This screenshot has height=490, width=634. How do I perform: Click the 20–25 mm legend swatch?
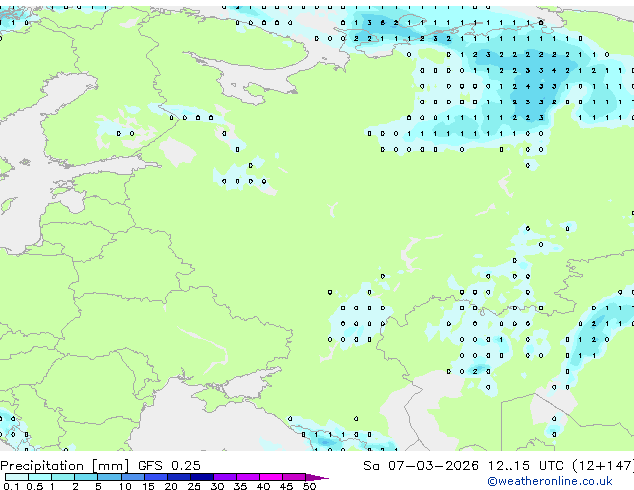point(178,477)
